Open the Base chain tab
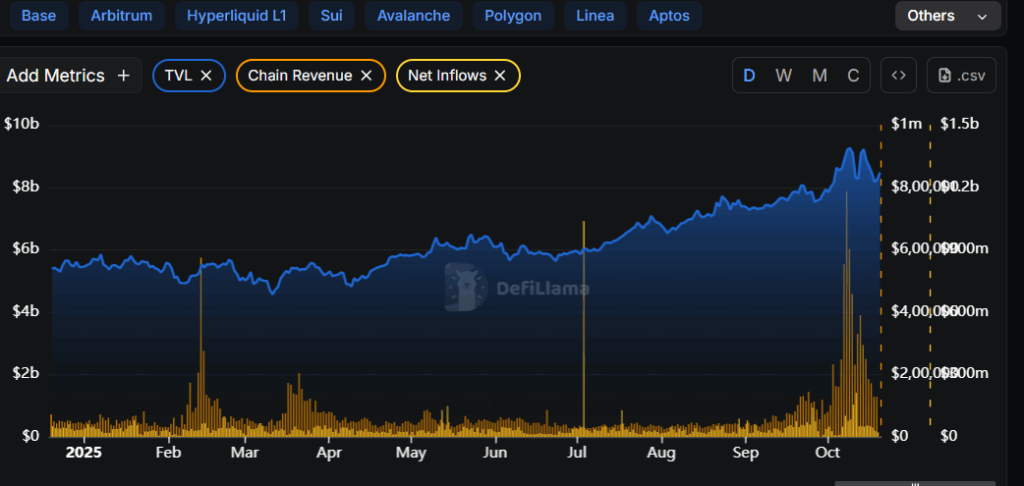The height and width of the screenshot is (486, 1024). [39, 16]
